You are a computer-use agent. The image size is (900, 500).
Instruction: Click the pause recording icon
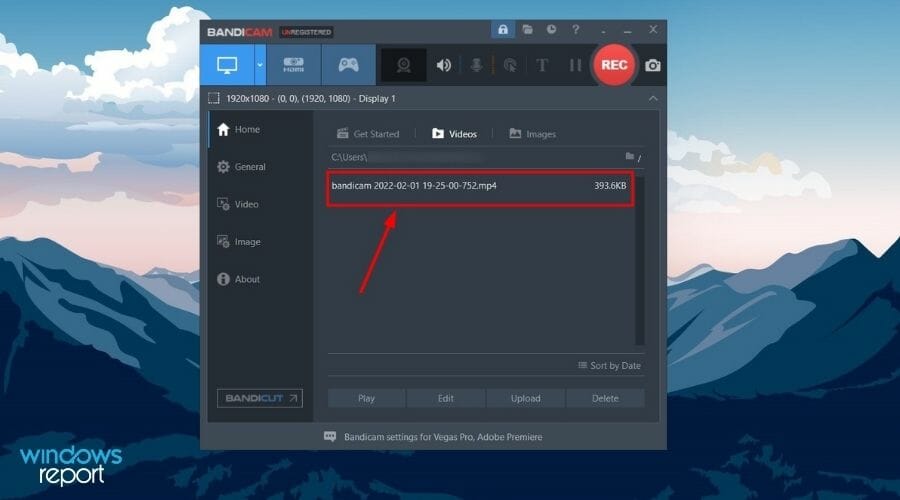tap(575, 65)
